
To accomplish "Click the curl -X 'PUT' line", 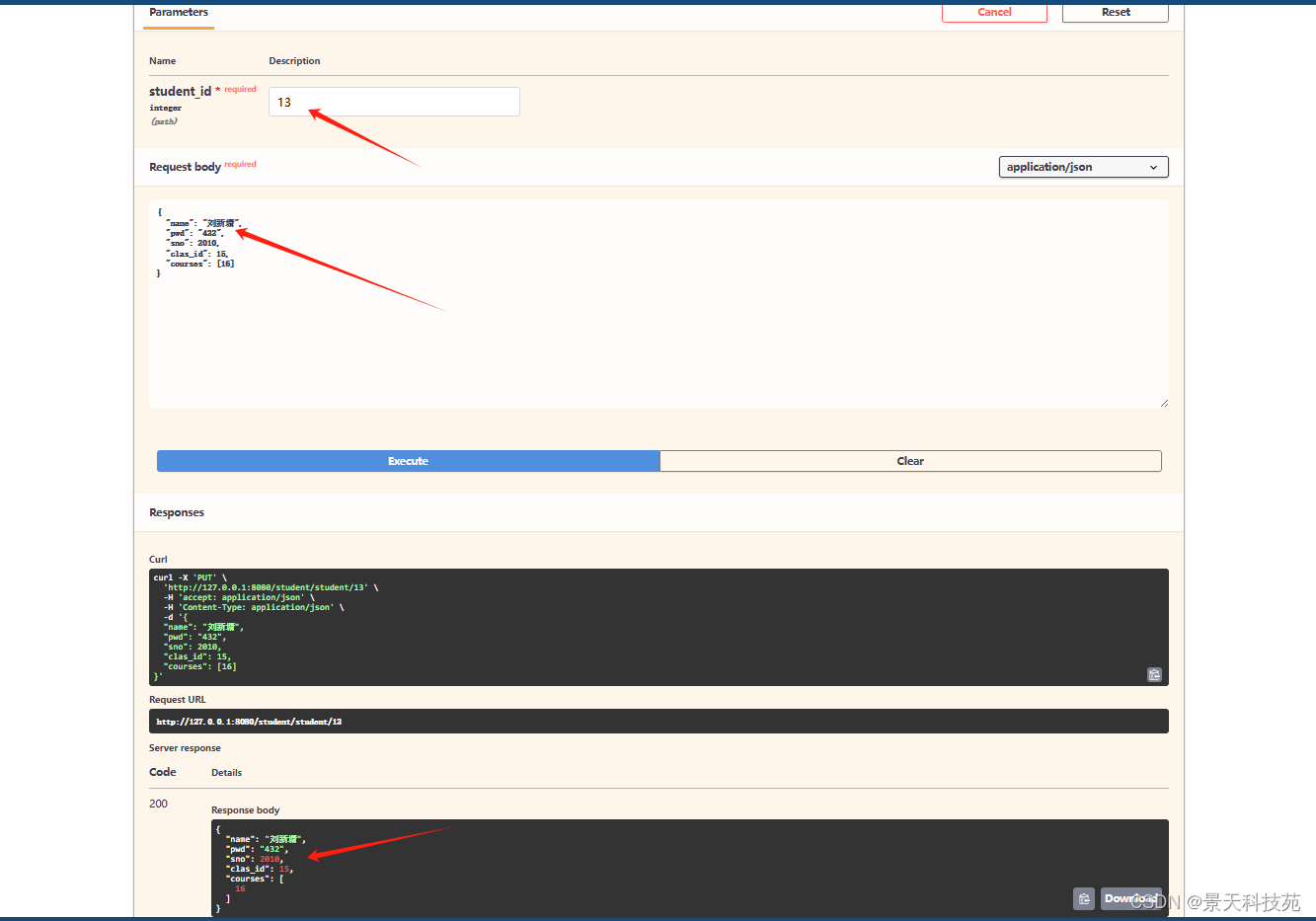I will (x=191, y=577).
